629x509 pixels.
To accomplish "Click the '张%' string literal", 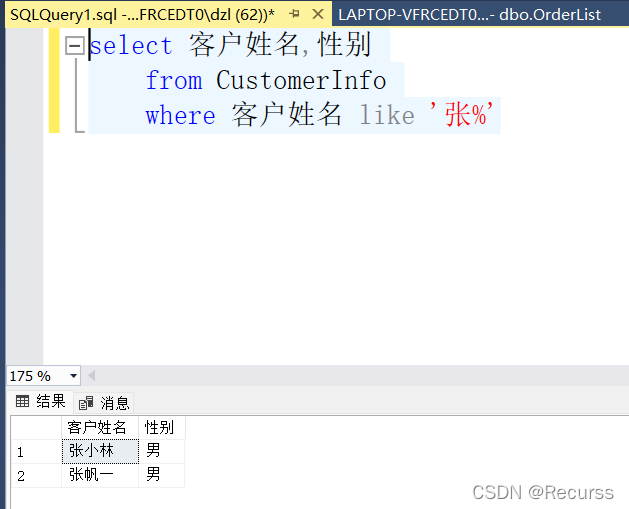I will click(x=461, y=114).
